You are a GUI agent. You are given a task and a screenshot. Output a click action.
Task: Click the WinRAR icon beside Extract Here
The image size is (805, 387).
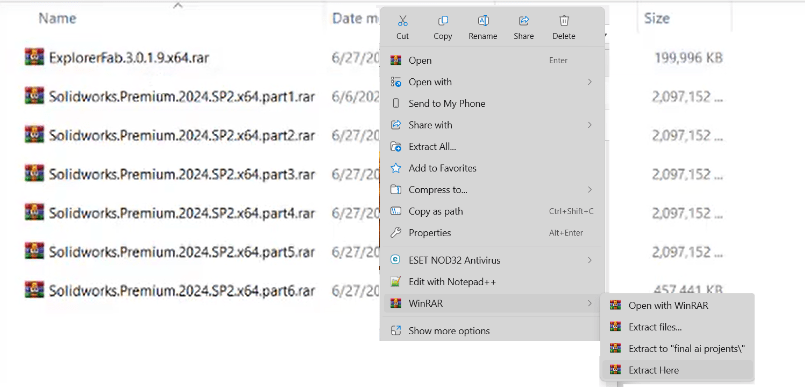tap(615, 370)
